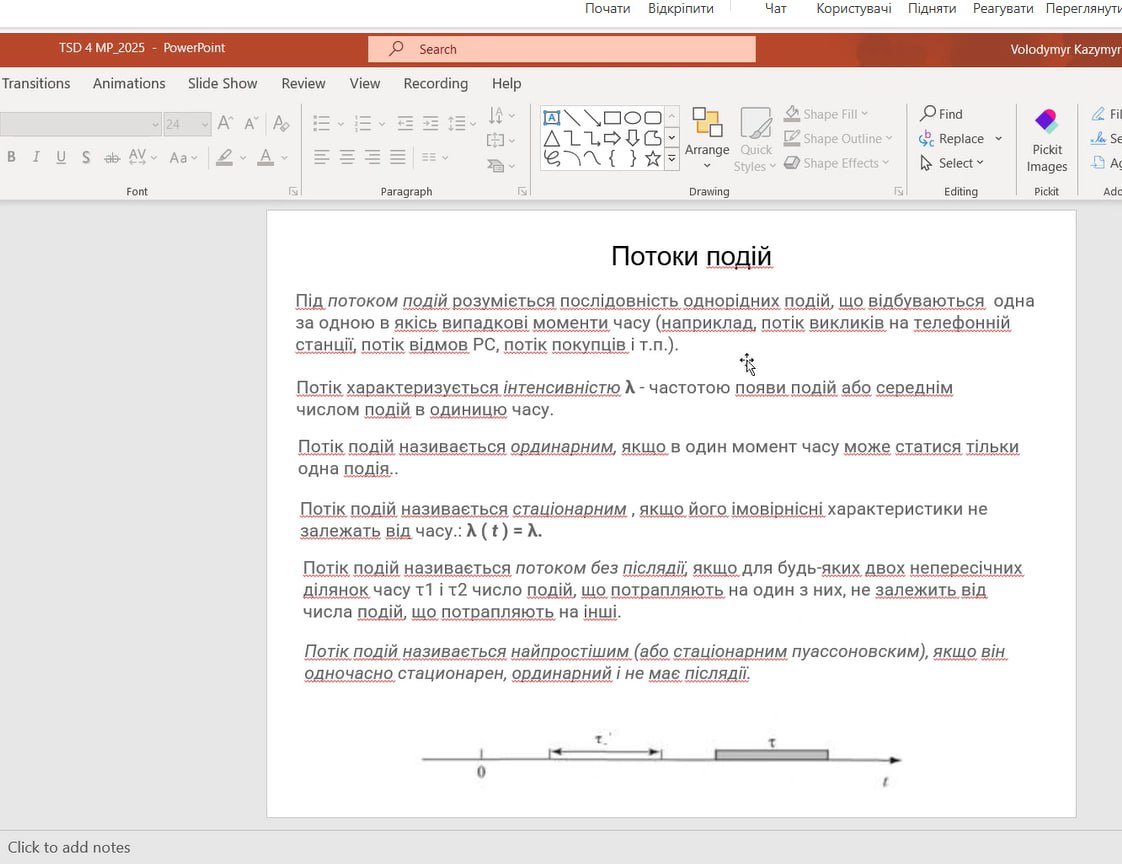Screen dimensions: 1122x864
Task: Select the 5-point star shape
Action: [653, 159]
